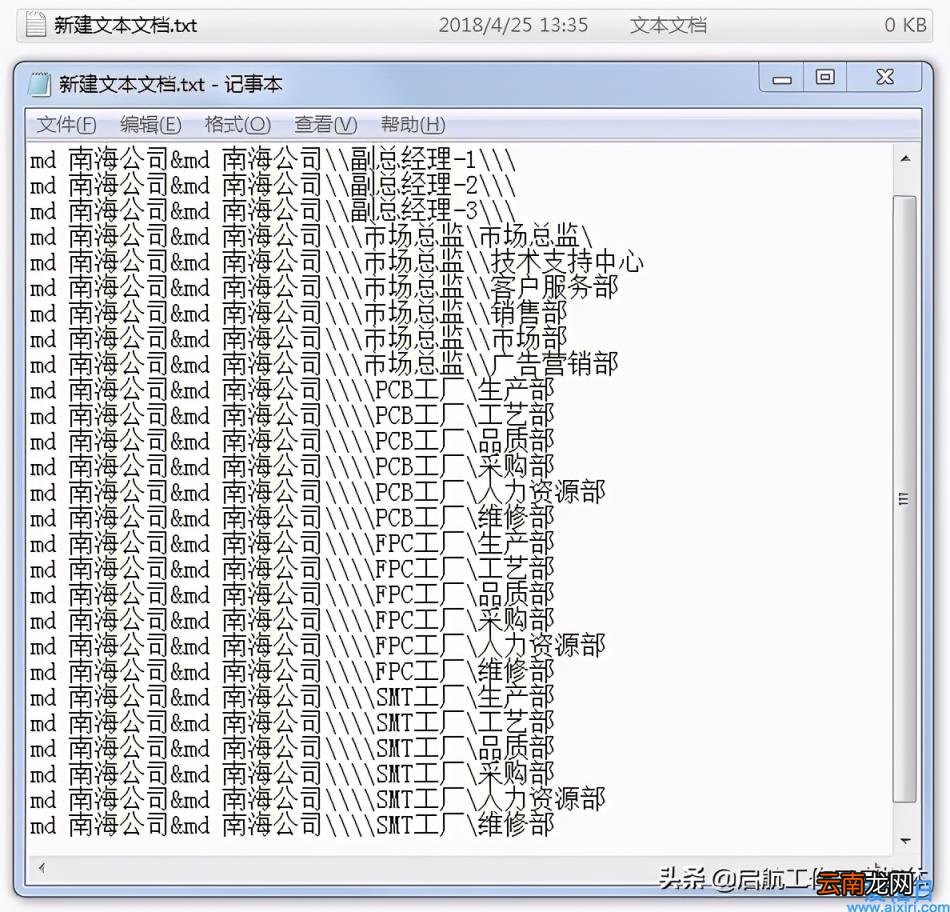Click the line ending with PCB工厂\生产部
This screenshot has height=912, width=950.
(293, 391)
